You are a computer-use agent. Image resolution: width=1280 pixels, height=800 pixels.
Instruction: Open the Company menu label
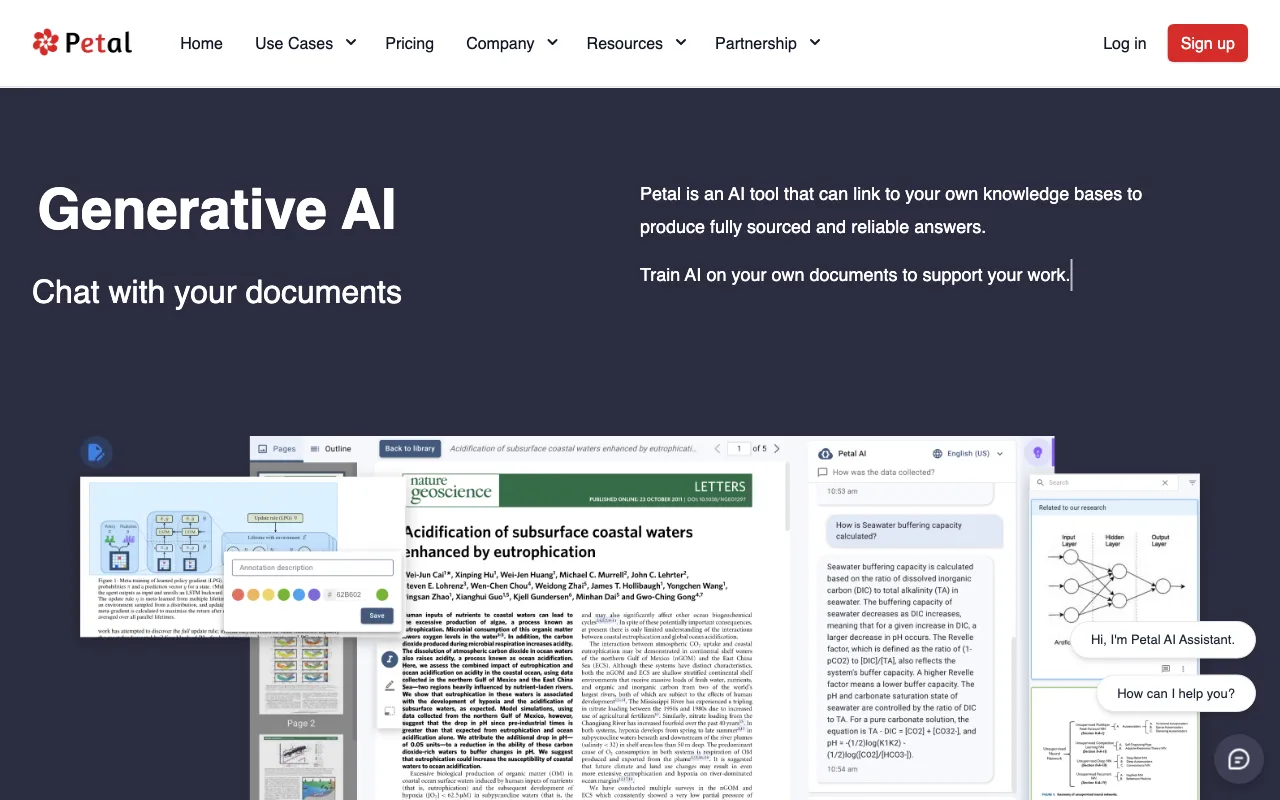pyautogui.click(x=500, y=43)
